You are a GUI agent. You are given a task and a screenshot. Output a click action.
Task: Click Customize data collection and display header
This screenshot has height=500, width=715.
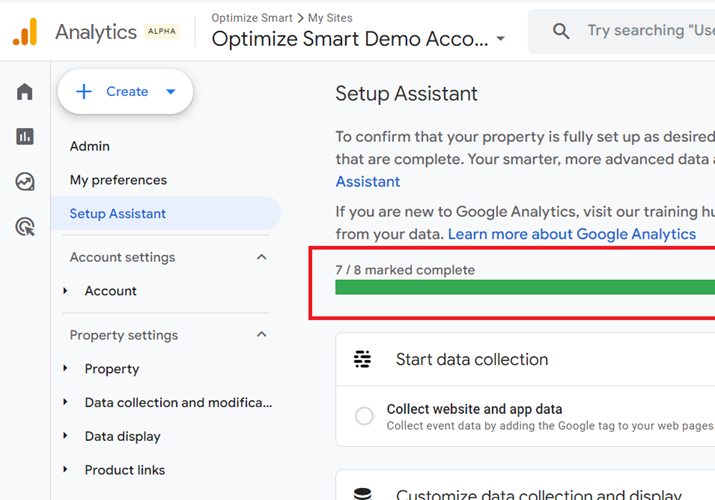539,494
